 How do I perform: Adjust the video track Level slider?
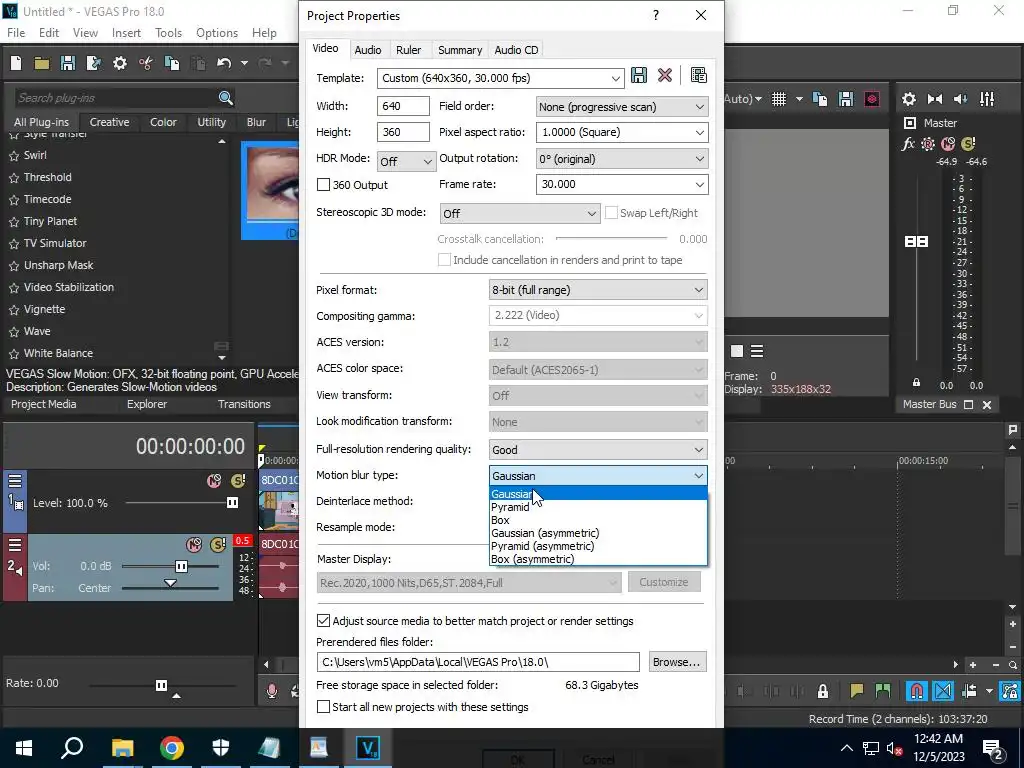232,503
